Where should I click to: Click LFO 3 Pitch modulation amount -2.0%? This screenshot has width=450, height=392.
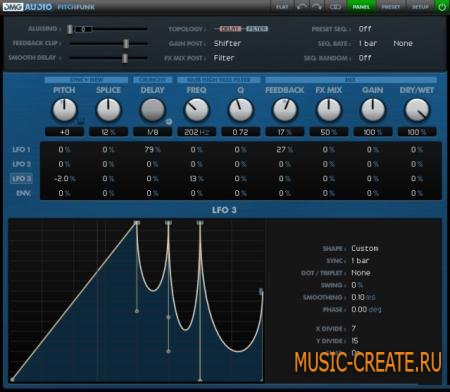tap(64, 179)
